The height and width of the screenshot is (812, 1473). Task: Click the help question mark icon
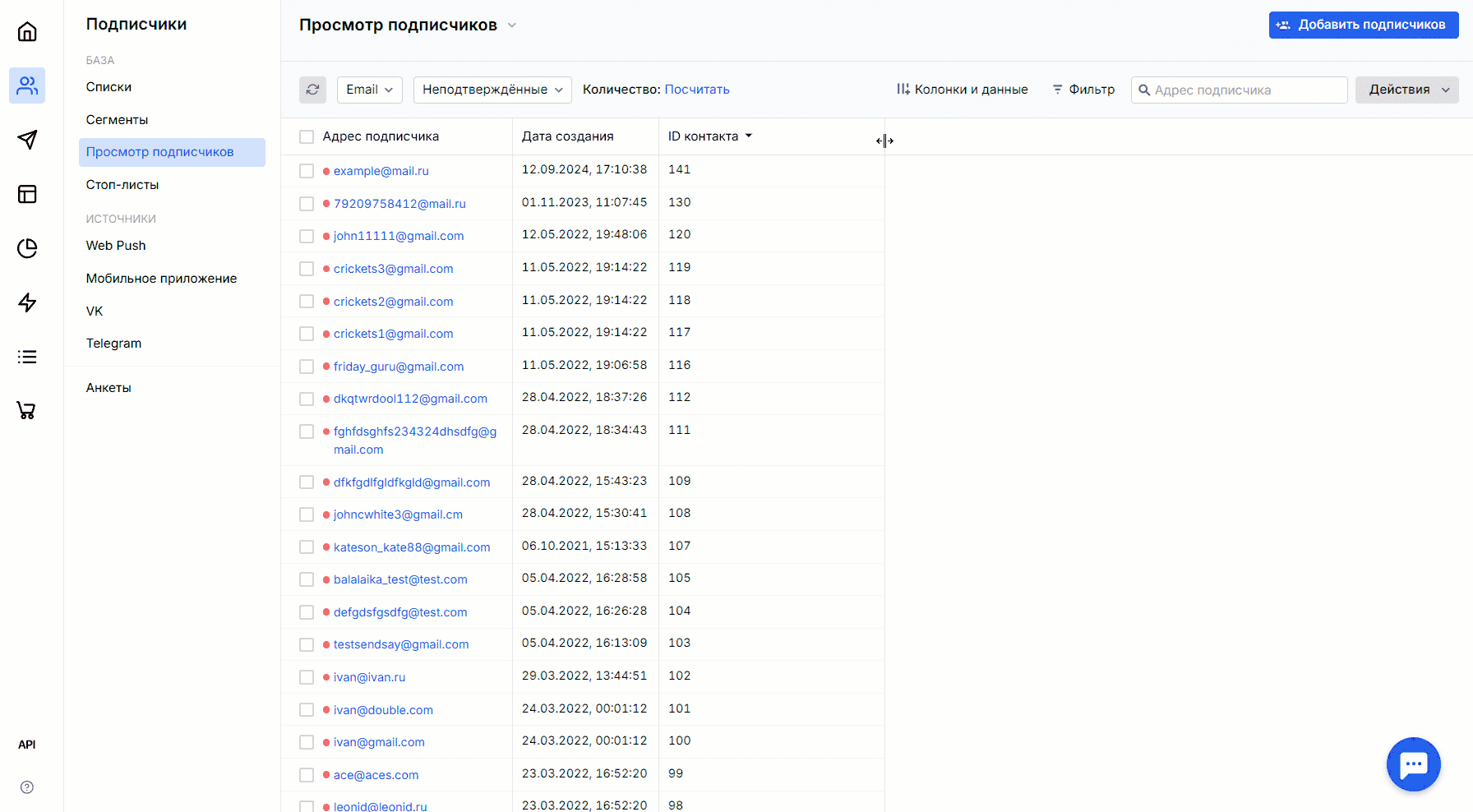pos(27,787)
